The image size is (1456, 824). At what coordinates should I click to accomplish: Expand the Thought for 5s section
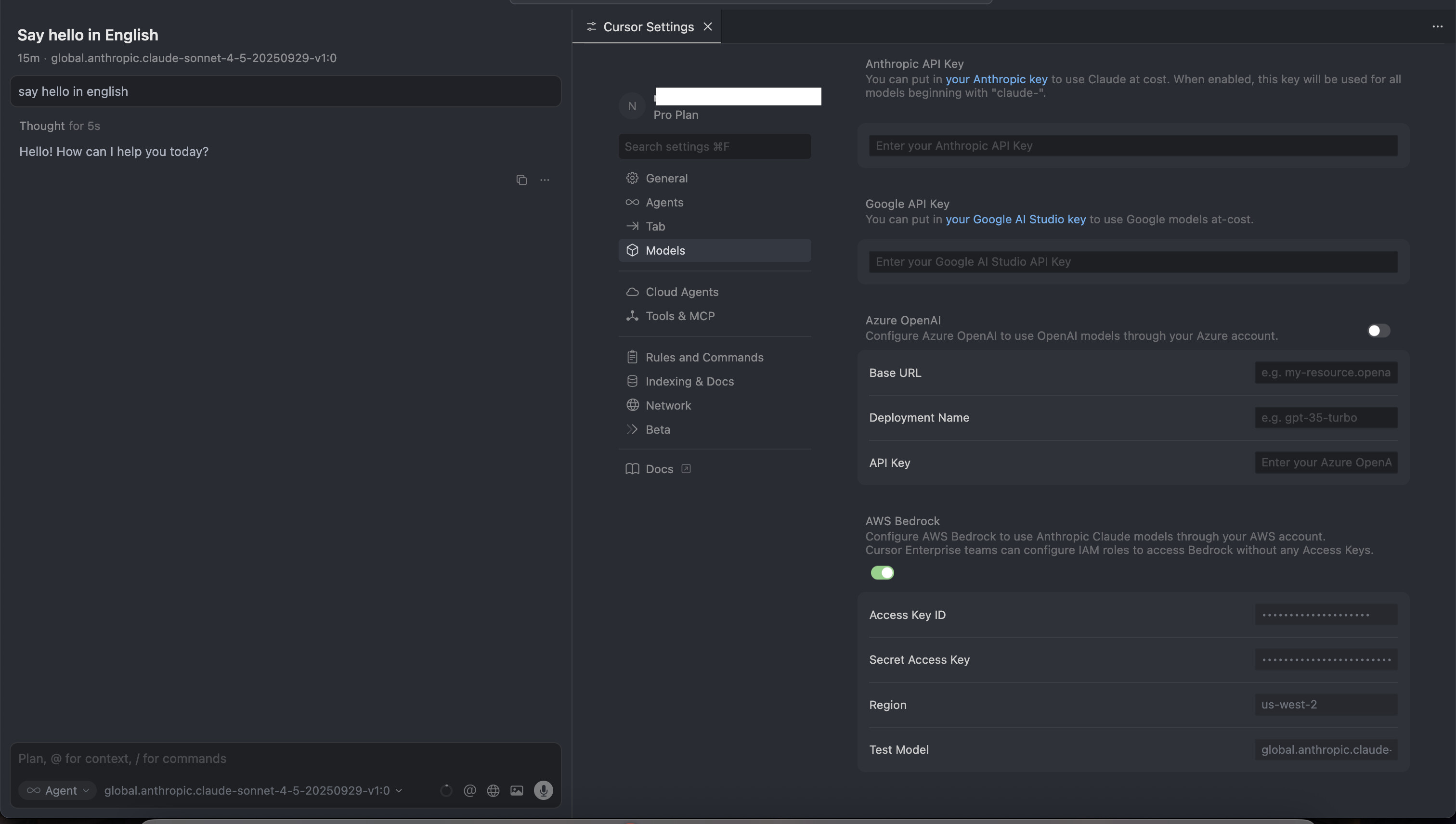[x=59, y=126]
